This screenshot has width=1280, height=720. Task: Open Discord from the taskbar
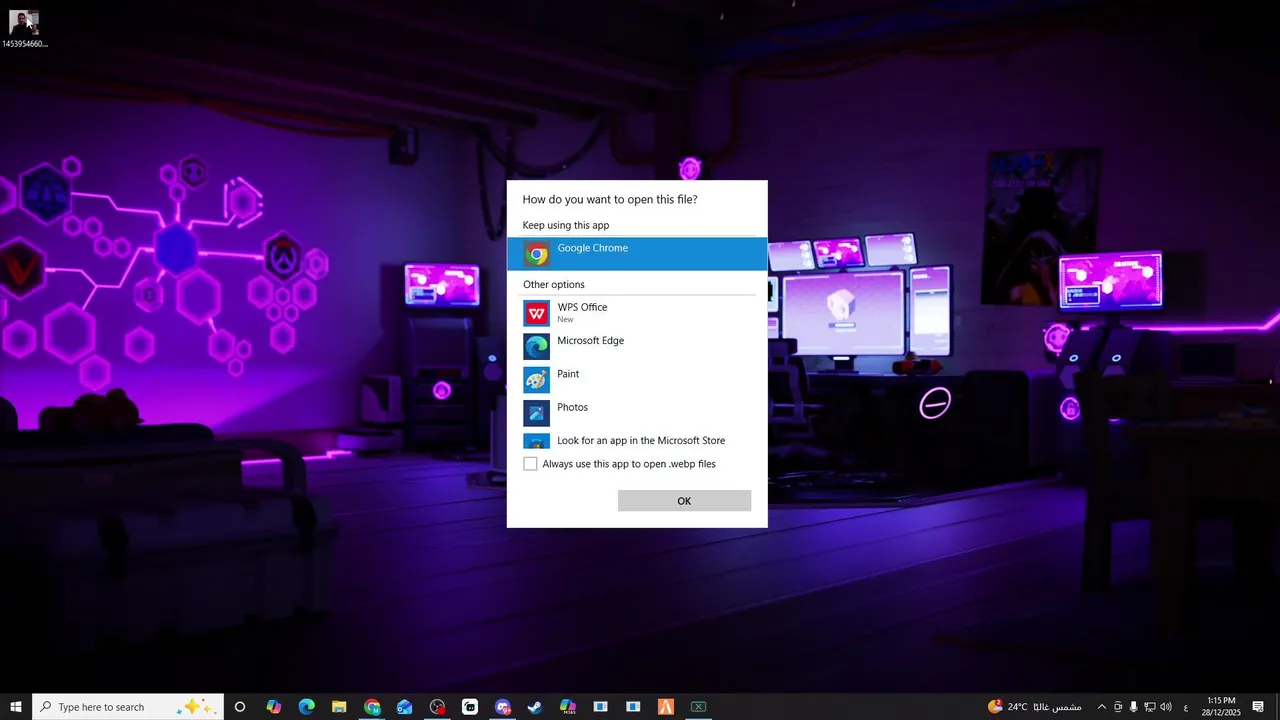[503, 707]
